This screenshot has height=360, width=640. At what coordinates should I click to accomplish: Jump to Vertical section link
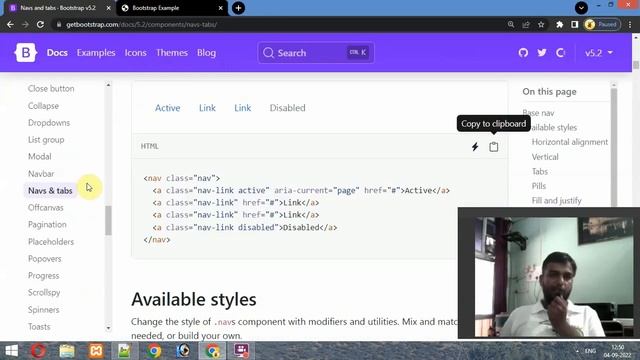(545, 157)
